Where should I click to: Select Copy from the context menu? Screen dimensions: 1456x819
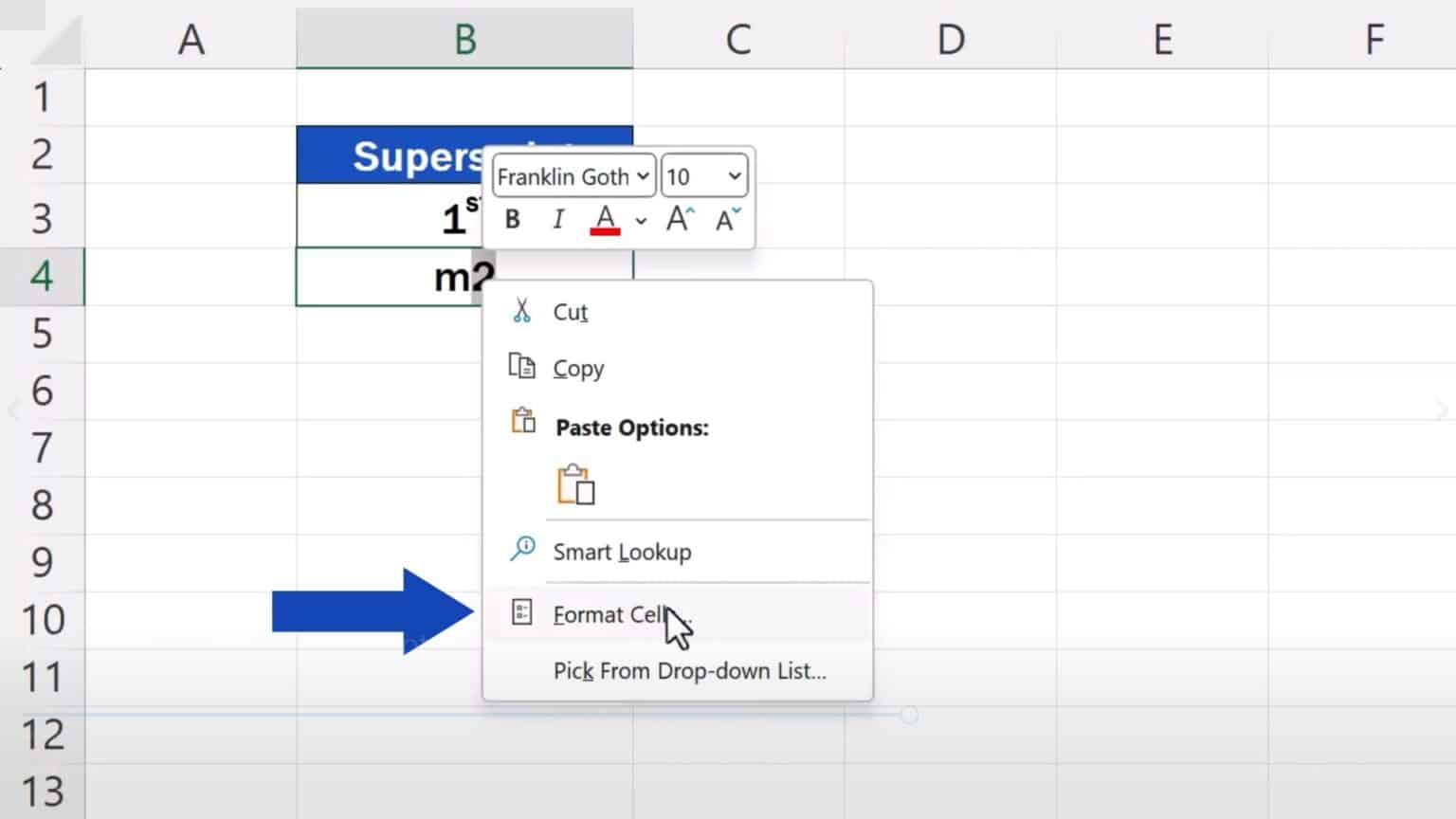[x=577, y=369]
